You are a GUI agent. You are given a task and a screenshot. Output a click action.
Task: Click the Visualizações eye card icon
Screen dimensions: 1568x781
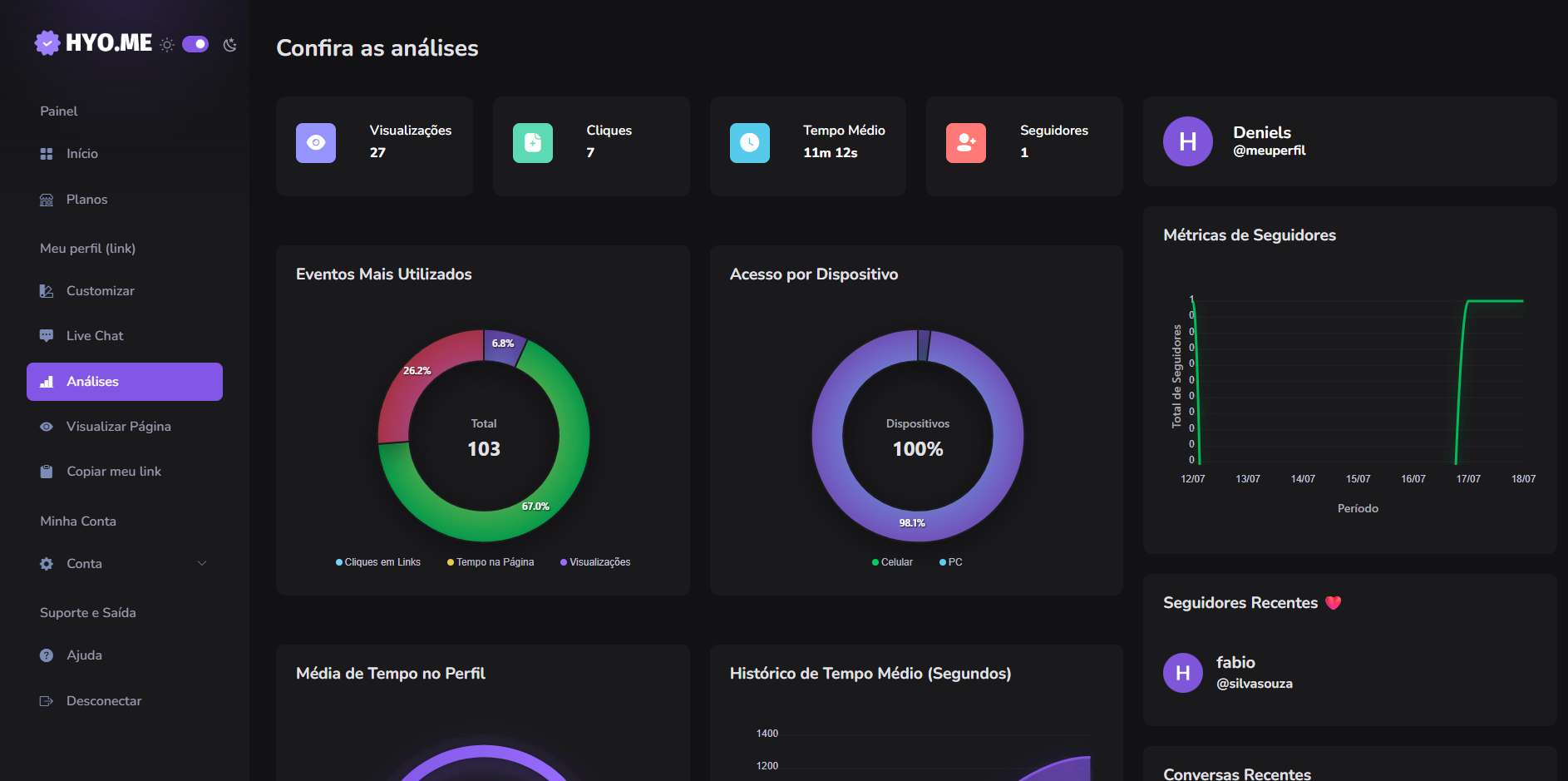click(316, 143)
